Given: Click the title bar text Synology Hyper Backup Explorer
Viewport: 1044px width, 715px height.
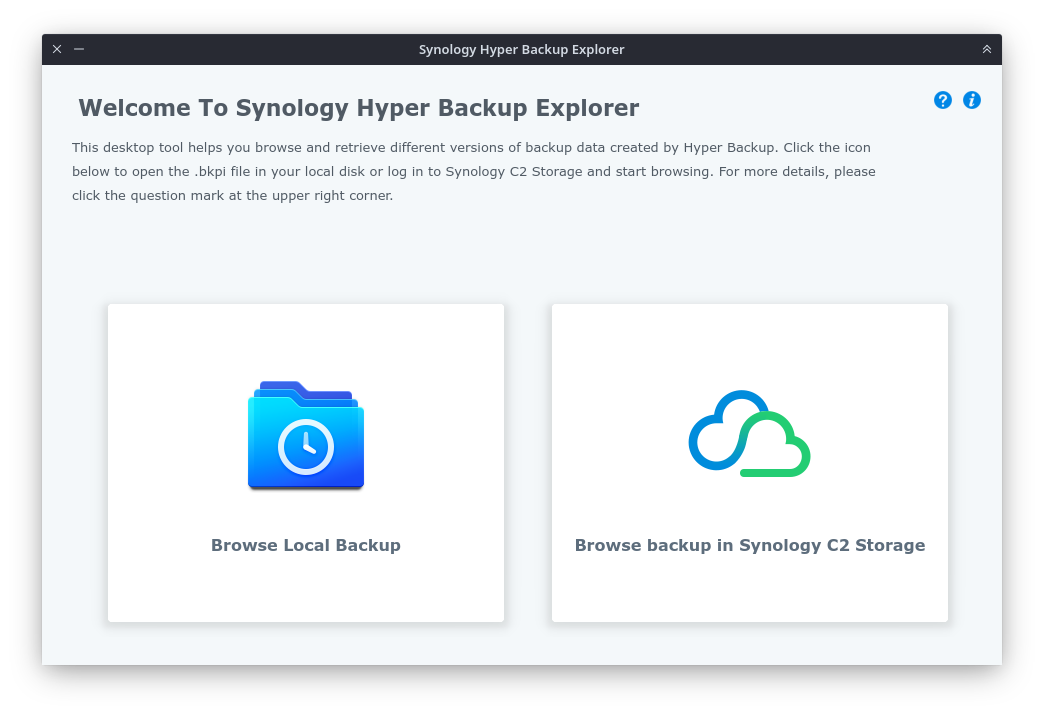Looking at the screenshot, I should [521, 49].
